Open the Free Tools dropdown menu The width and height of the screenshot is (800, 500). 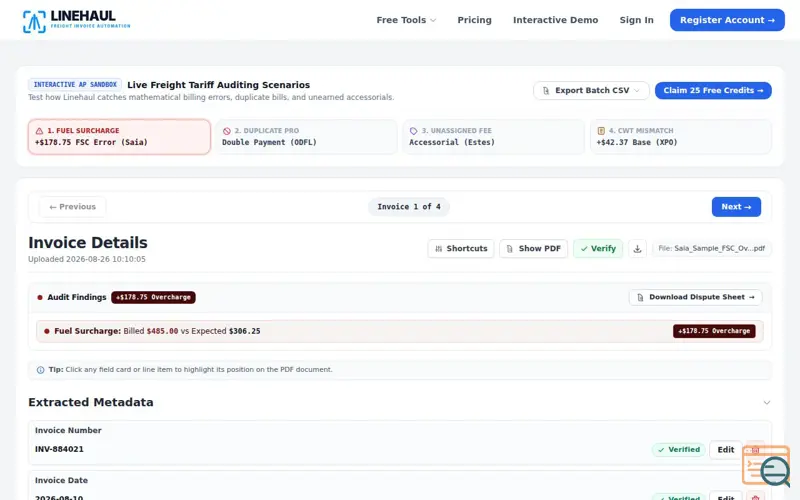(406, 20)
